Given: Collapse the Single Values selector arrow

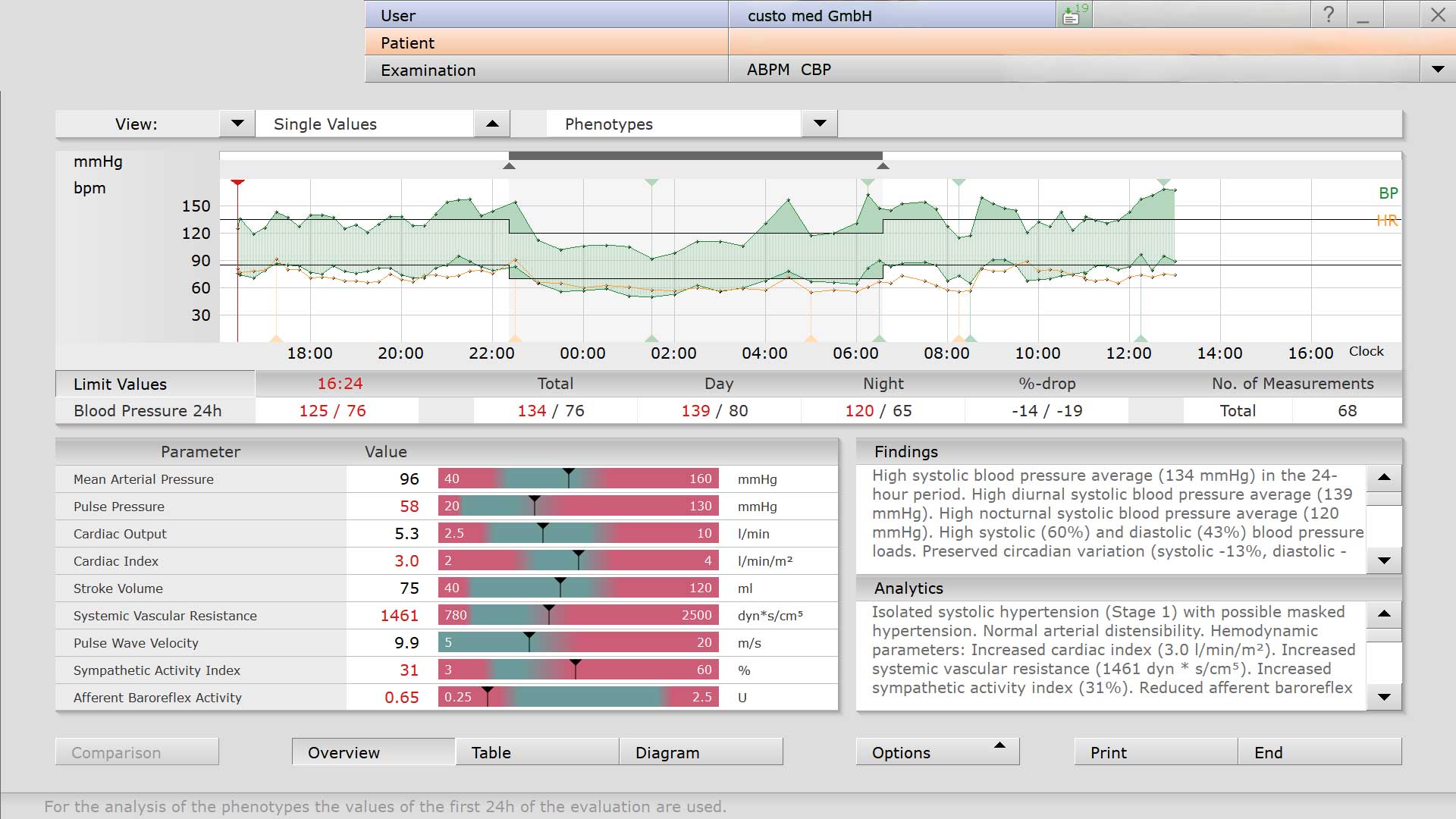Looking at the screenshot, I should 492,124.
